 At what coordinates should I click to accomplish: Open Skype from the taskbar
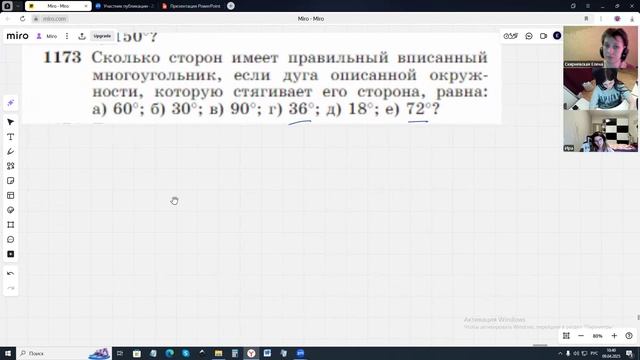point(186,353)
